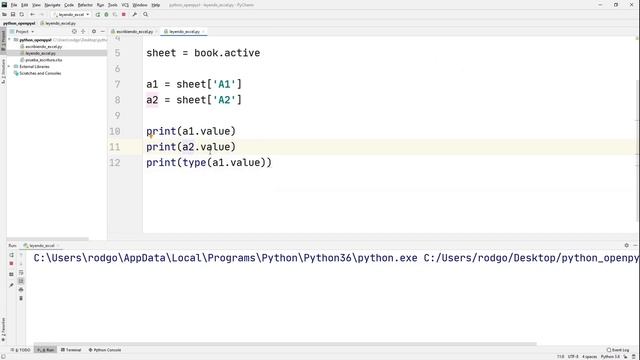
Task: Open the Tools menu
Action: pos(112,5)
